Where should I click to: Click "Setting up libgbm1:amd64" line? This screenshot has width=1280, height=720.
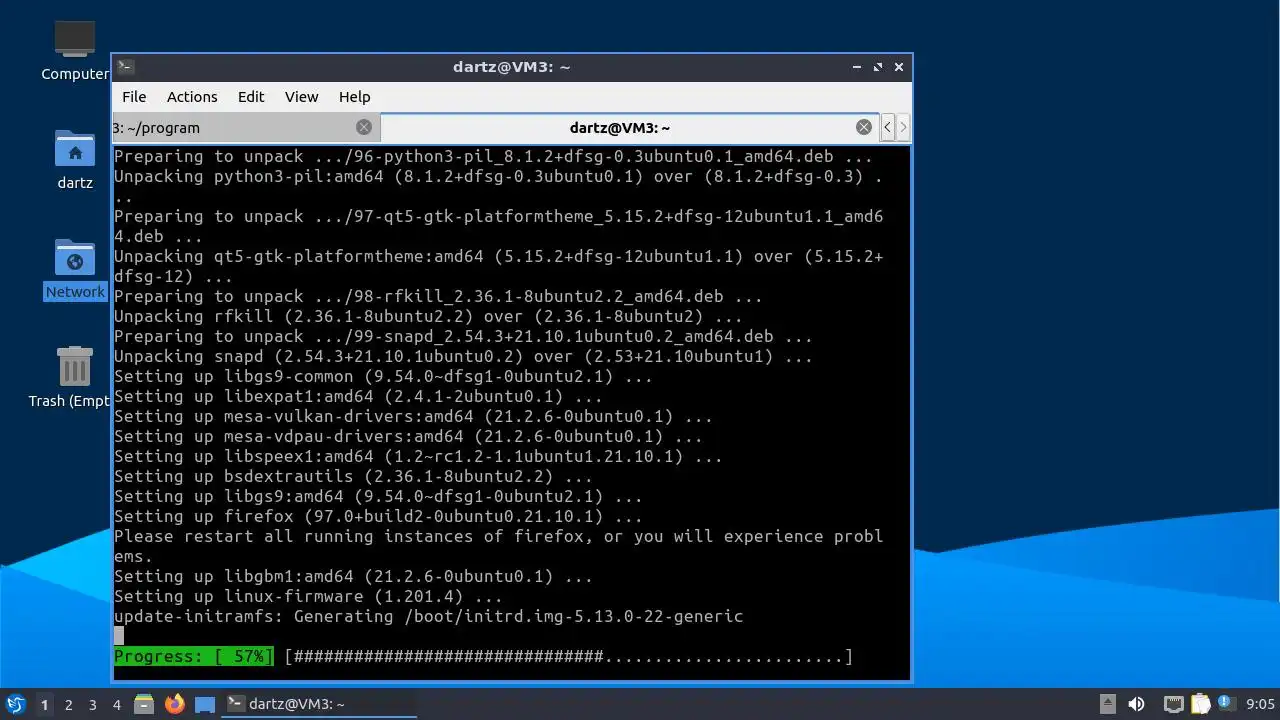353,577
